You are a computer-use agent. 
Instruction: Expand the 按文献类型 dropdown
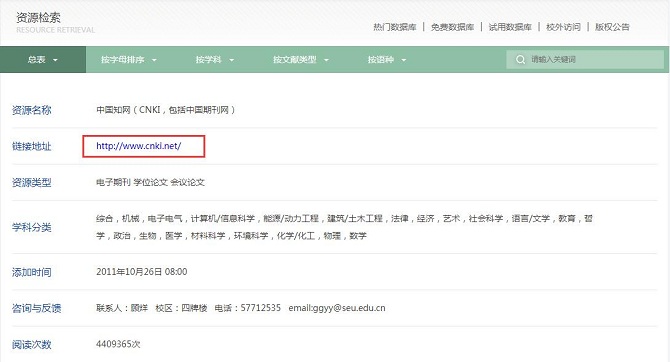coord(301,60)
